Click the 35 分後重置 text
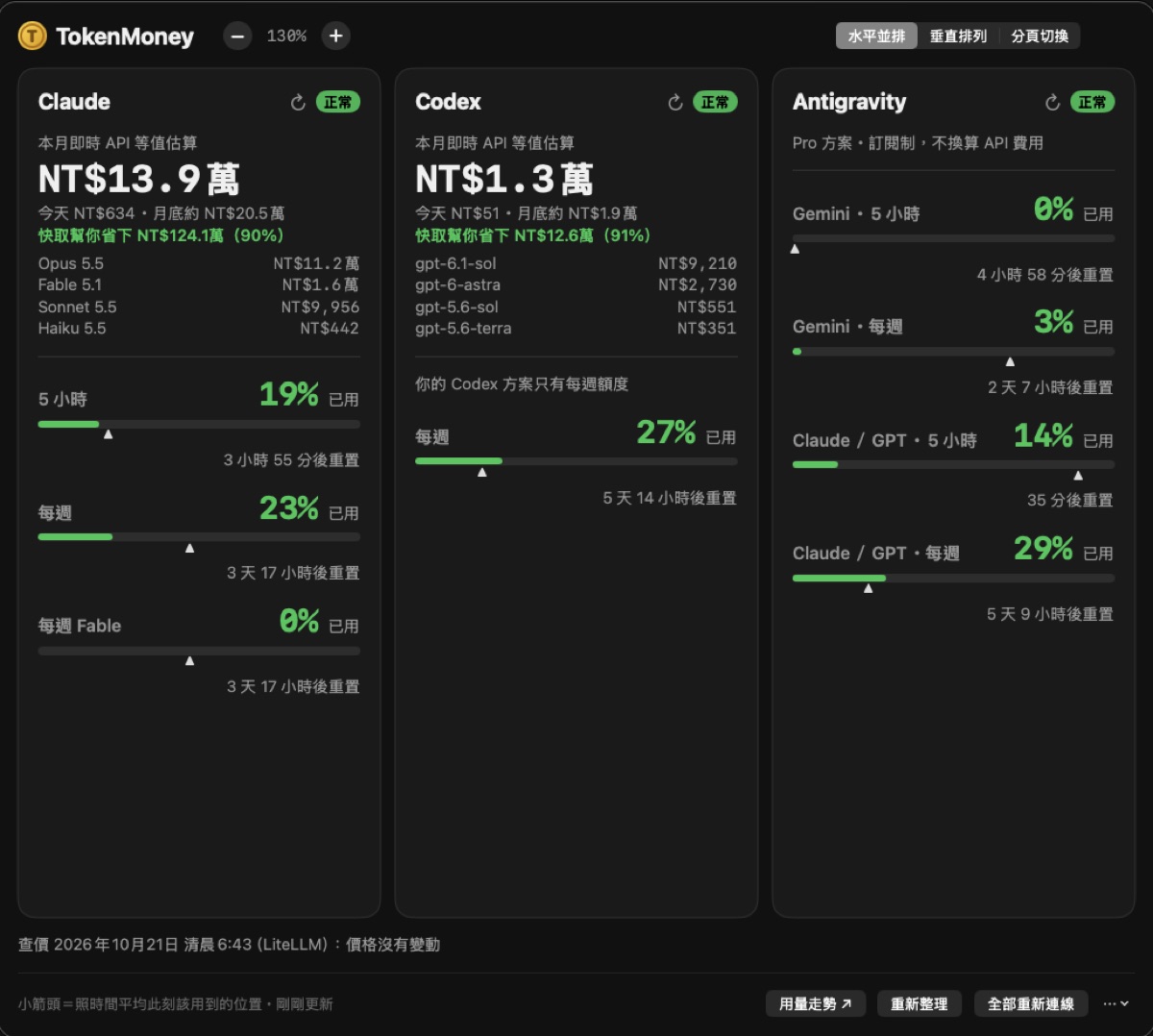 (1070, 501)
